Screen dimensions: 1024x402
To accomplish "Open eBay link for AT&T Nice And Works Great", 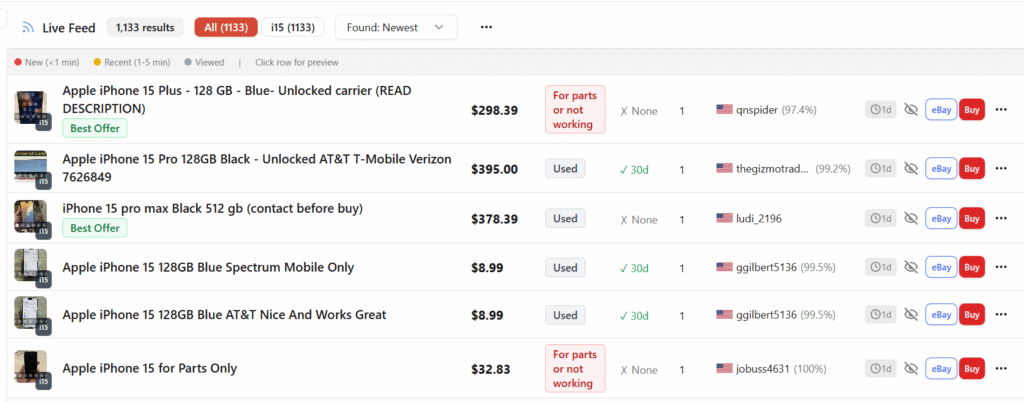I will [x=941, y=315].
